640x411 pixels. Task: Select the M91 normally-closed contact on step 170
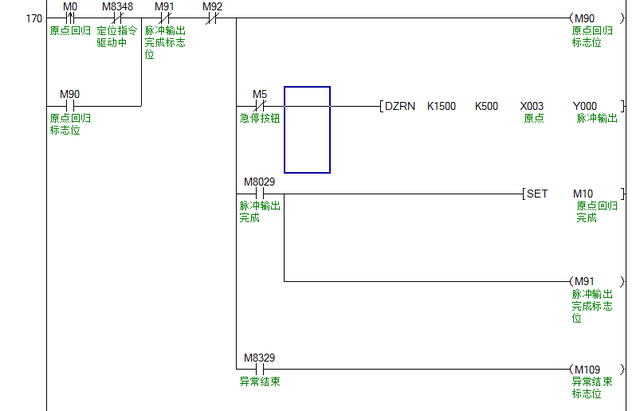164,18
